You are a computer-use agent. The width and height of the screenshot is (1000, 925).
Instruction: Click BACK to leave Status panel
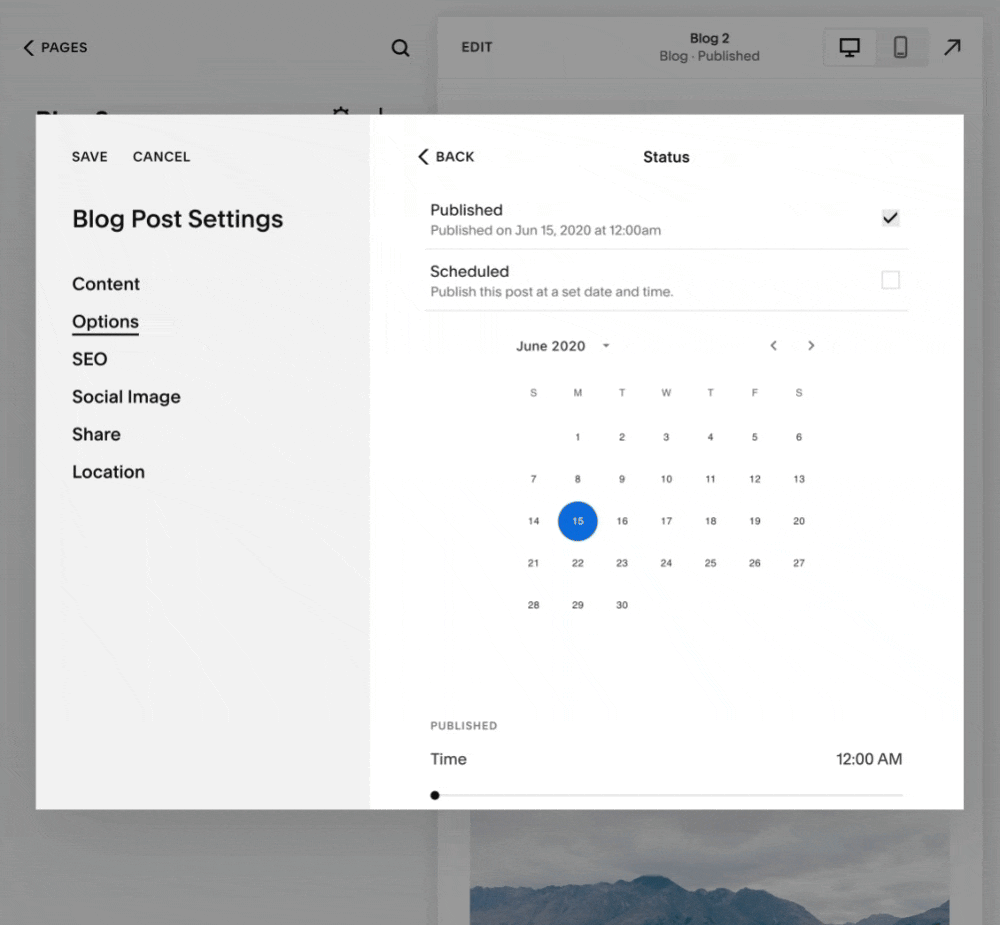[446, 157]
